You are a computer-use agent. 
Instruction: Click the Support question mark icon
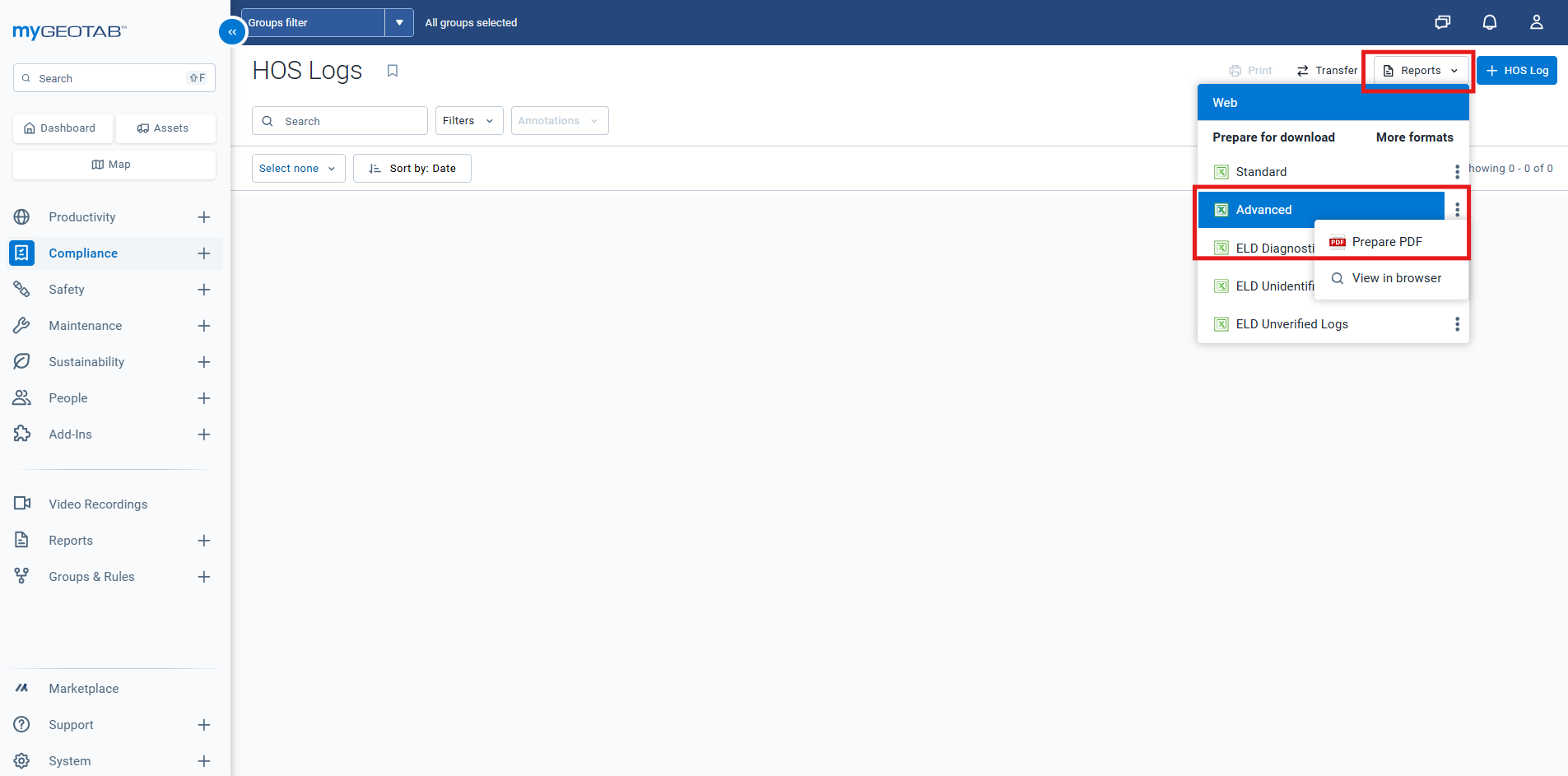click(22, 724)
